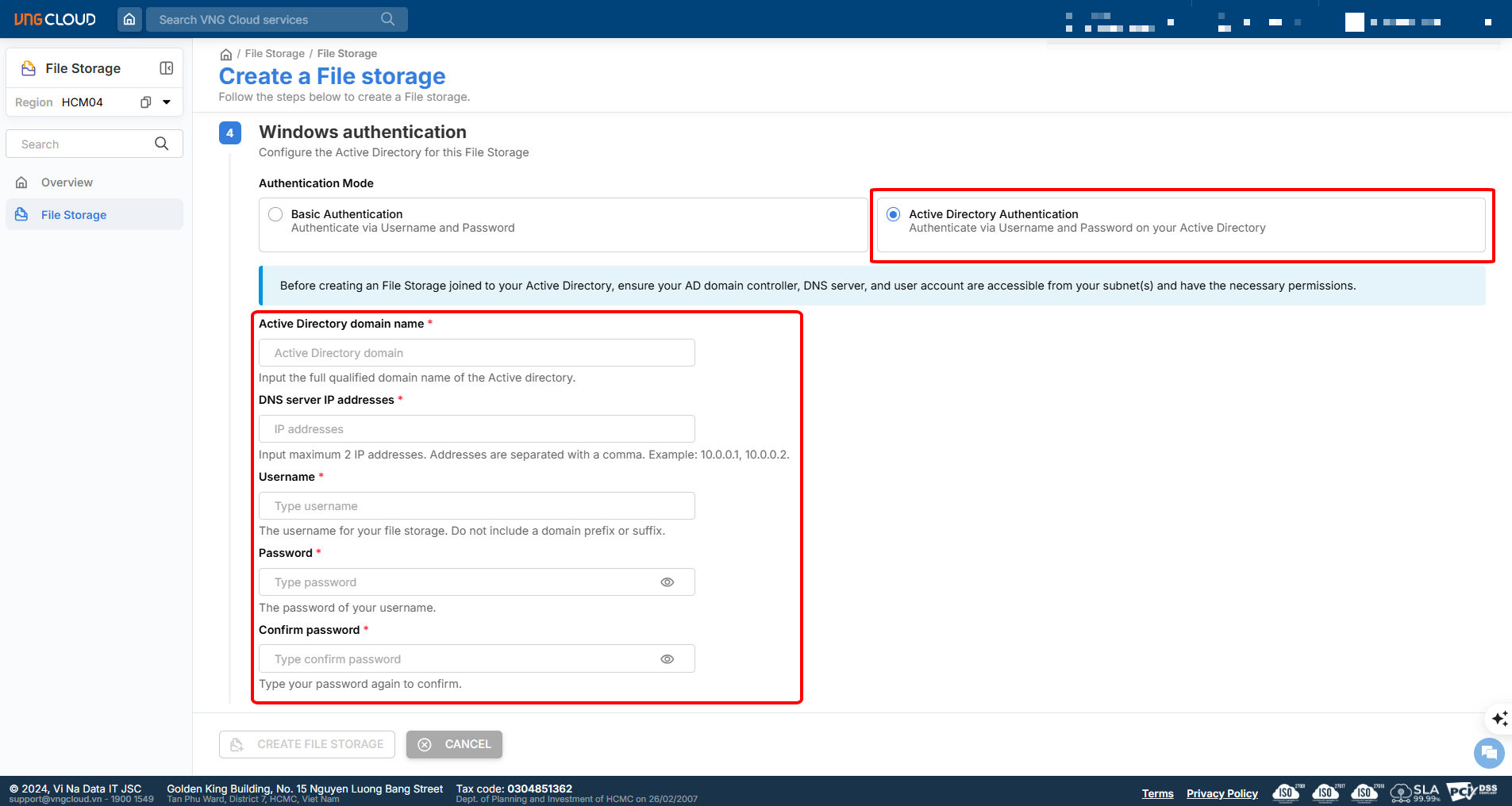Focus the Active Directory domain field
Viewport: 1512px width, 806px height.
[x=476, y=353]
